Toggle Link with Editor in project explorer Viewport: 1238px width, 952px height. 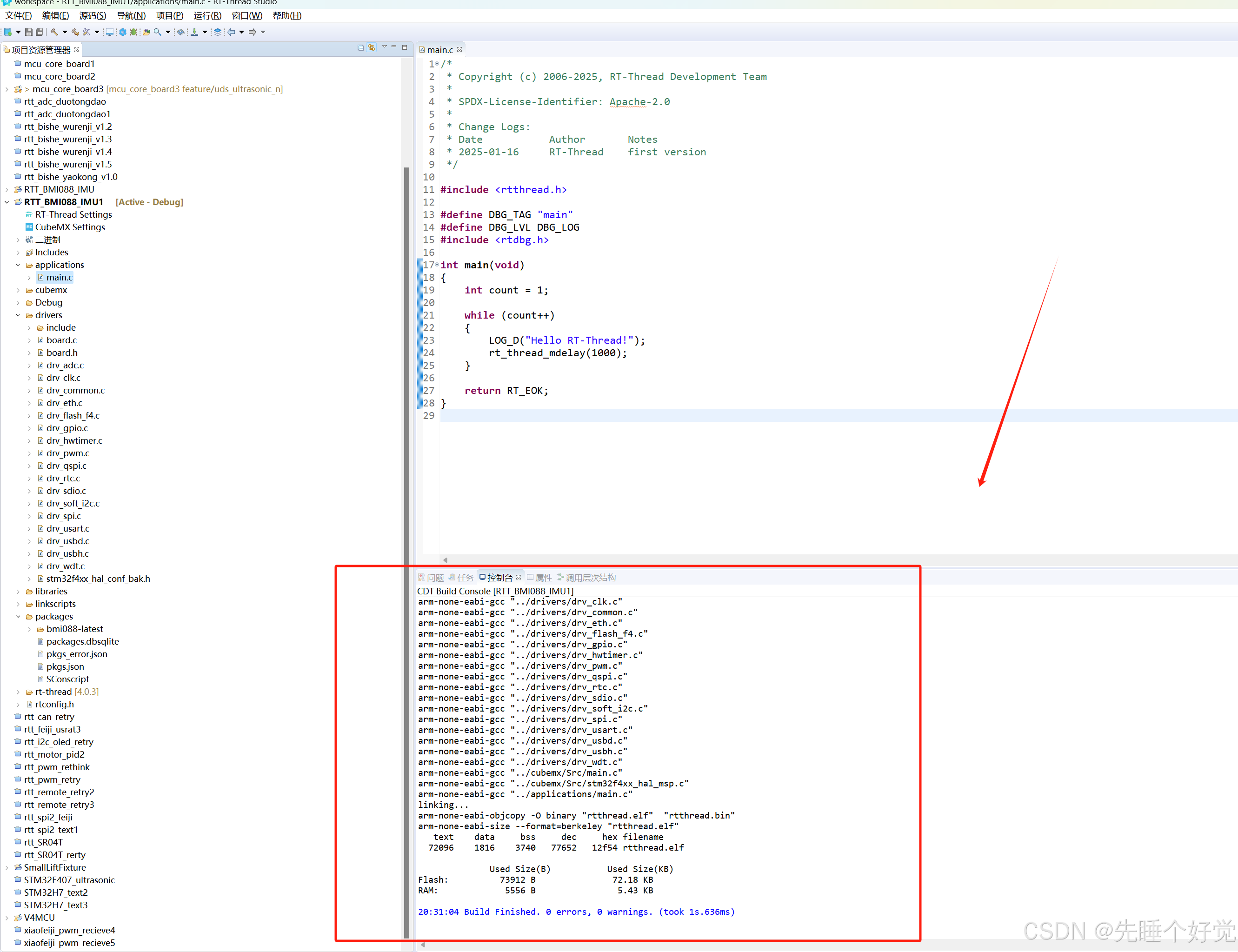[372, 48]
